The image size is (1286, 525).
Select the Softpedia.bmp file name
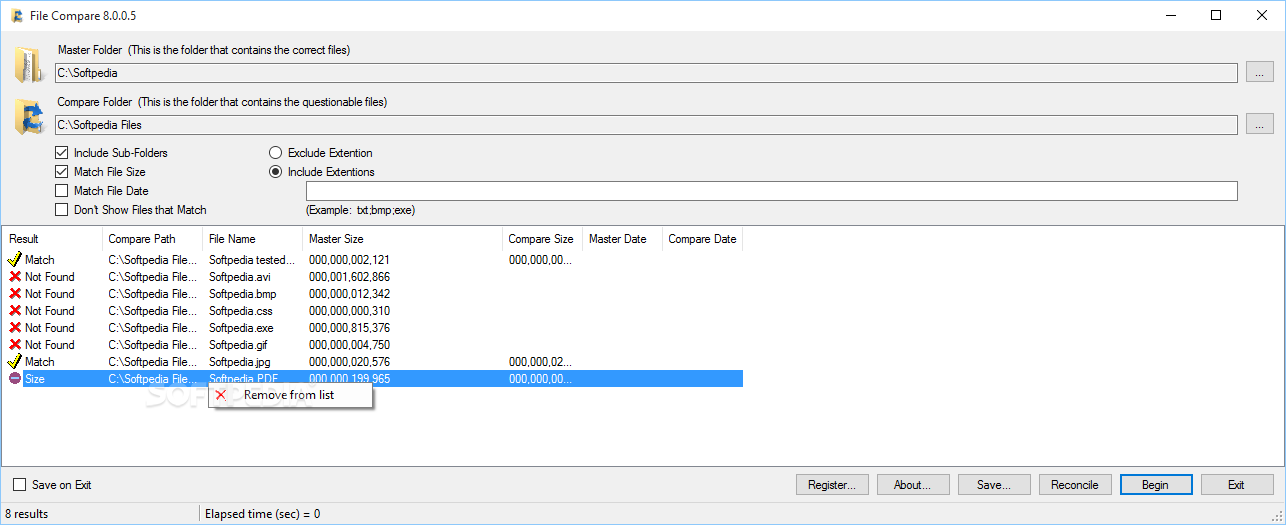tap(242, 294)
